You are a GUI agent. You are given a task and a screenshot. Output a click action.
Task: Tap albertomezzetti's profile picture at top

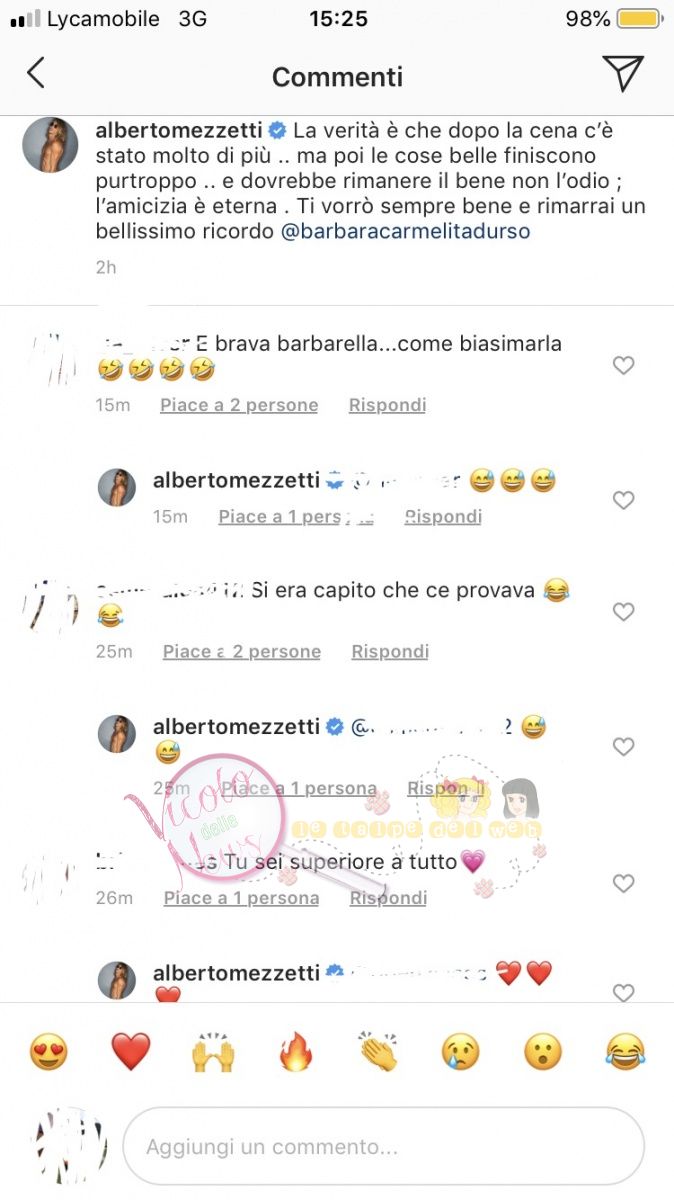click(50, 144)
